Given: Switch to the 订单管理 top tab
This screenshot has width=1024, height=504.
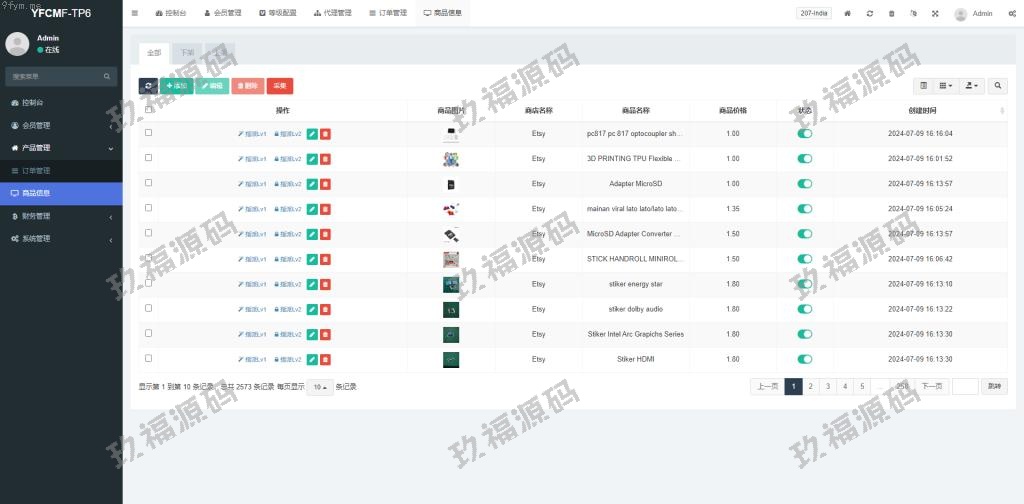Looking at the screenshot, I should (387, 13).
